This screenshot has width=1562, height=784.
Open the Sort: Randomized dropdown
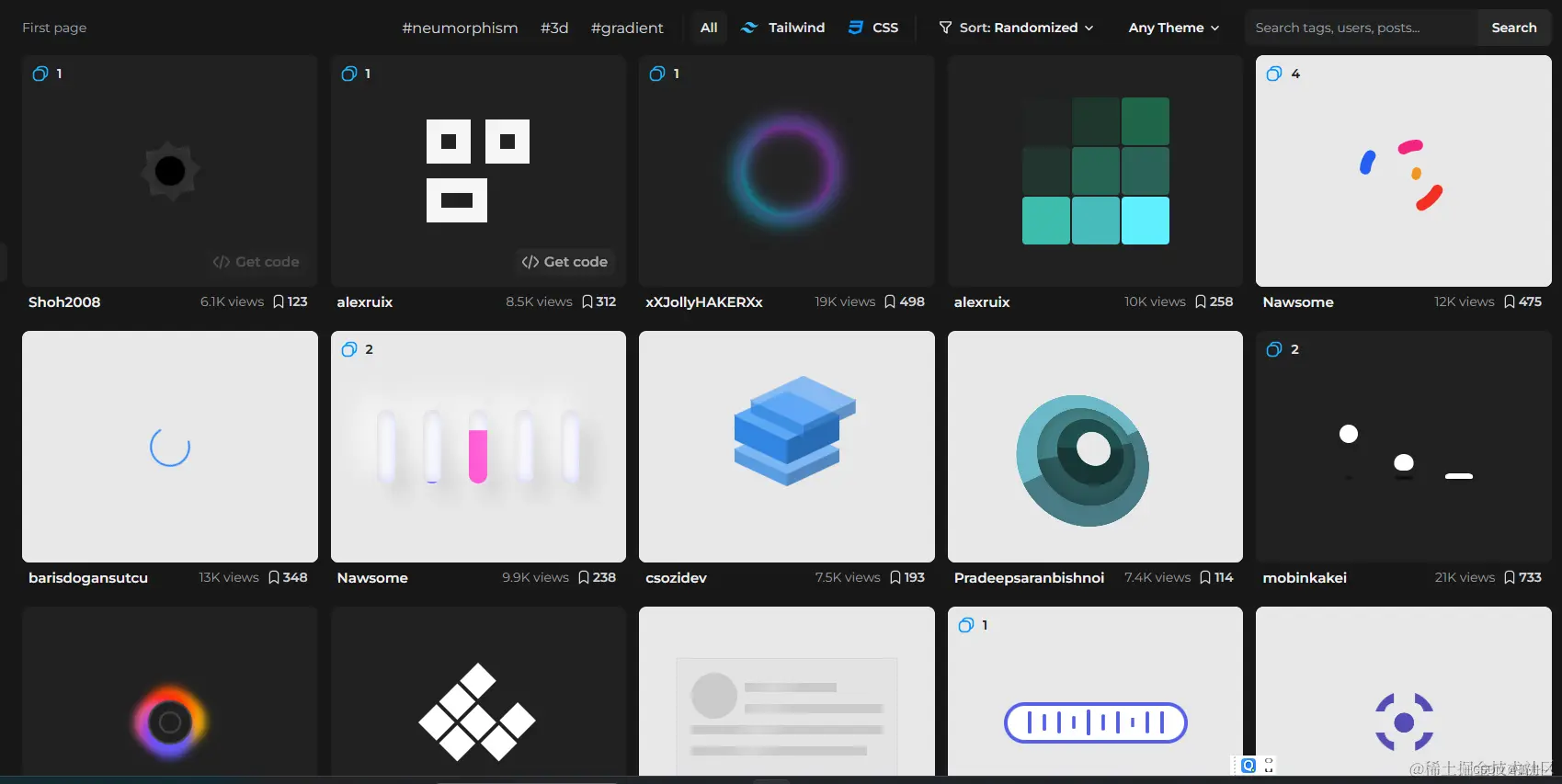pyautogui.click(x=1016, y=28)
